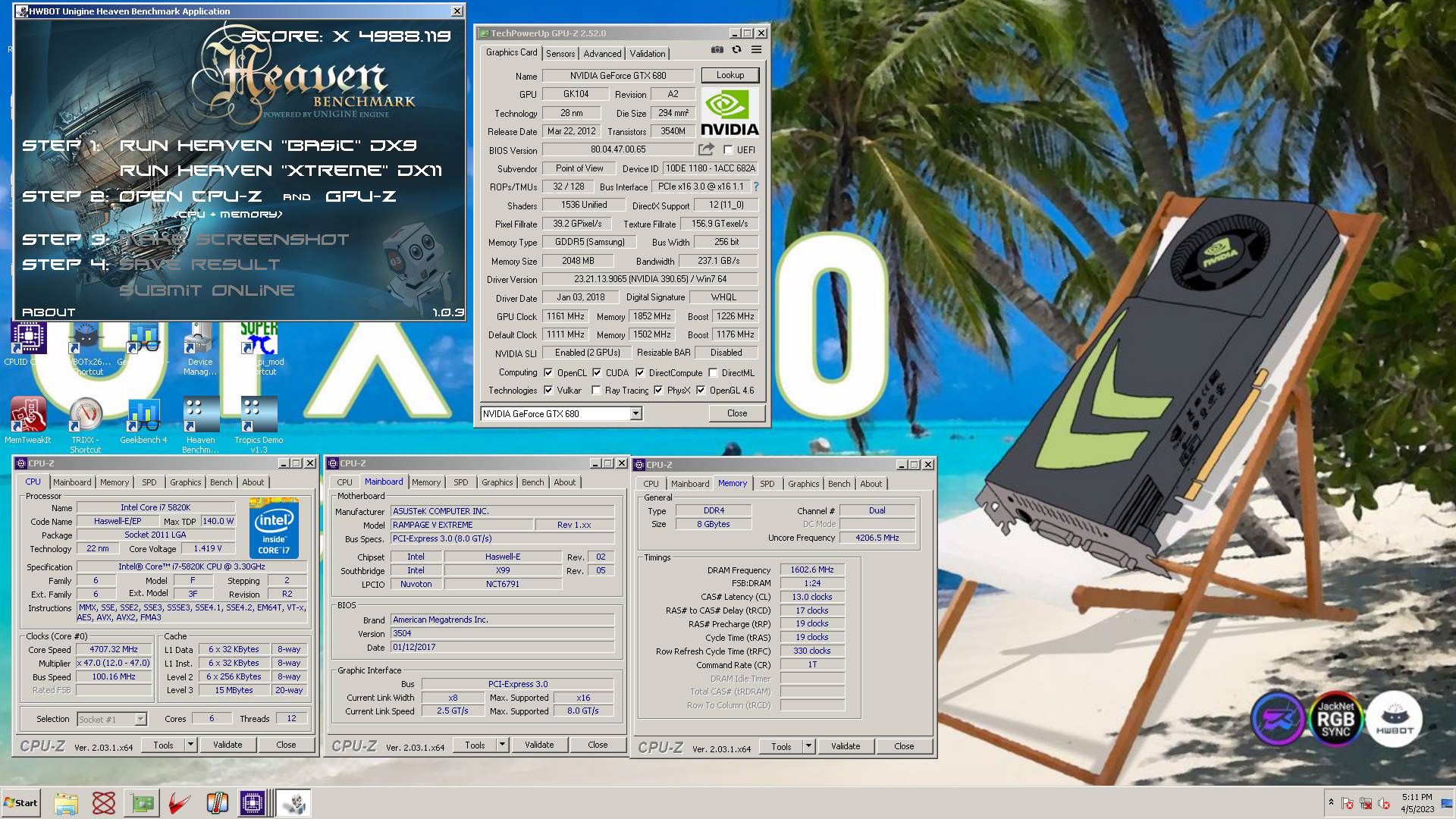
Task: Expand Tools arrow in the processor CPU-Z window
Action: coord(190,745)
